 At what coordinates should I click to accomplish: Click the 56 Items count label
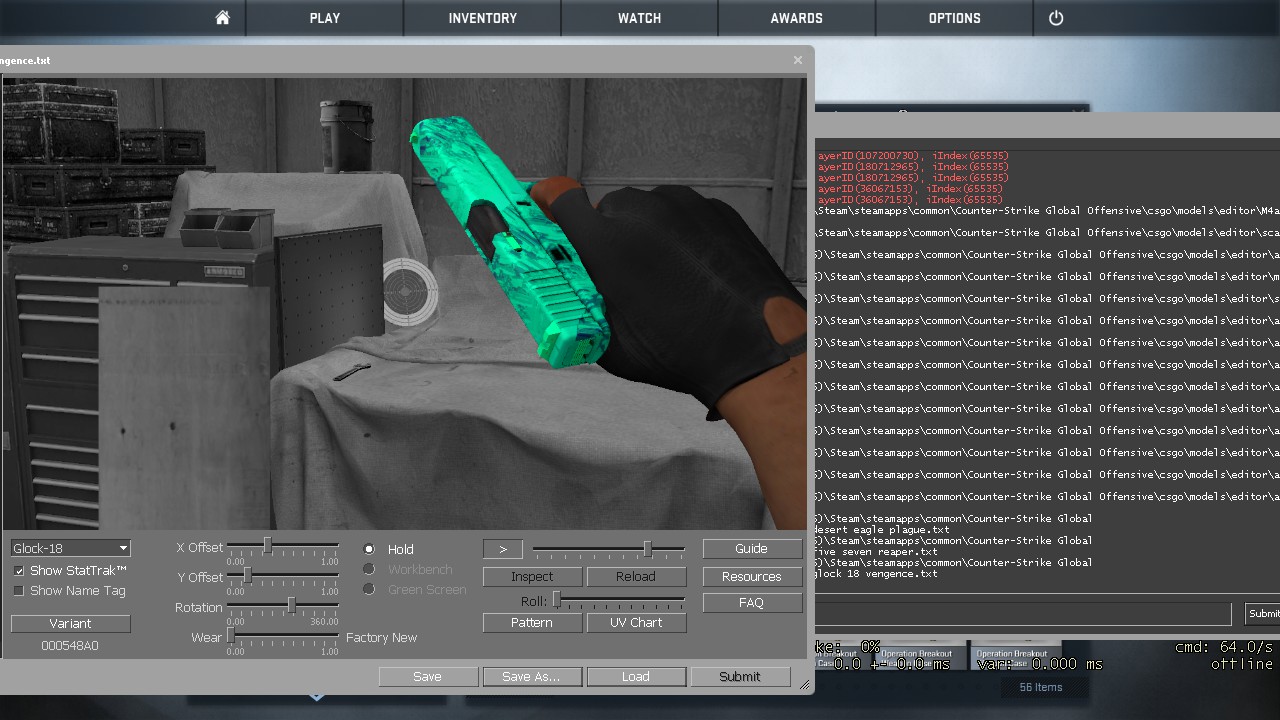(x=1041, y=687)
